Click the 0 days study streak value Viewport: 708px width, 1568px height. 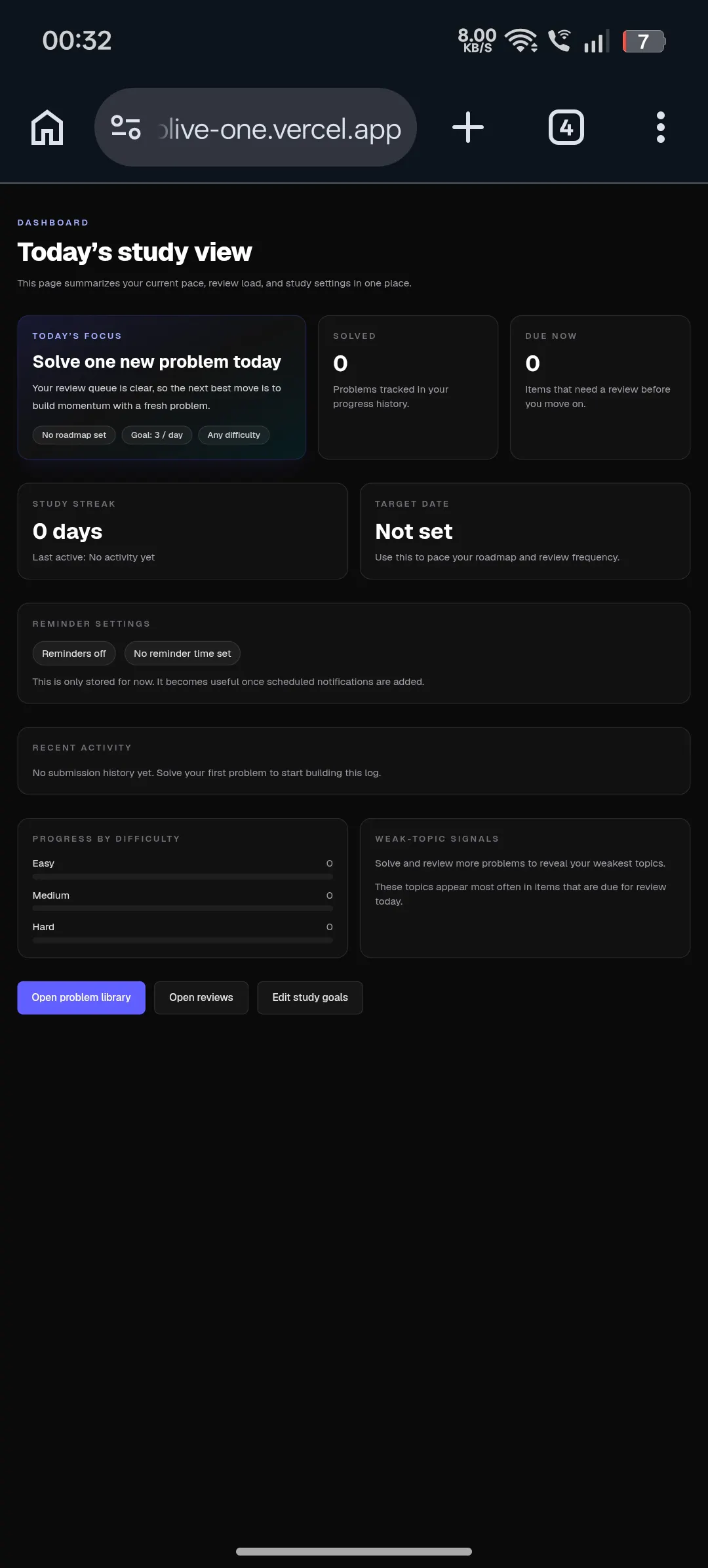pyautogui.click(x=68, y=531)
